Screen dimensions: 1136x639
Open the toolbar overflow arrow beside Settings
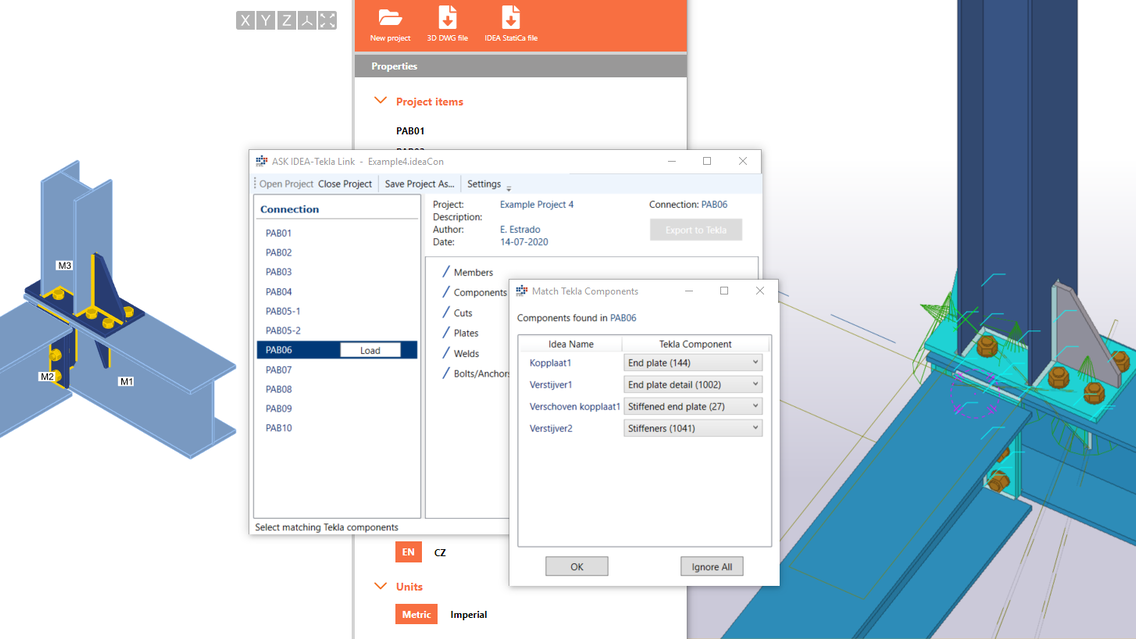(509, 188)
